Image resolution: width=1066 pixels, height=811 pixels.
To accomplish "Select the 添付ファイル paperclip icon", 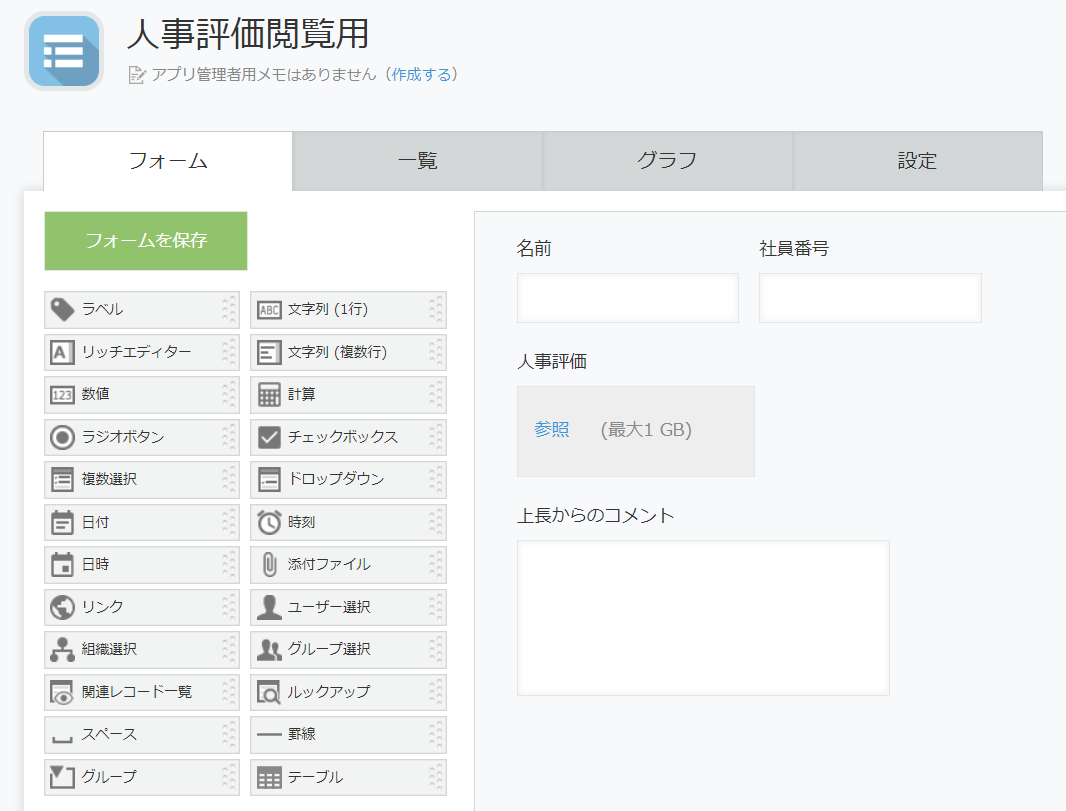I will [269, 564].
